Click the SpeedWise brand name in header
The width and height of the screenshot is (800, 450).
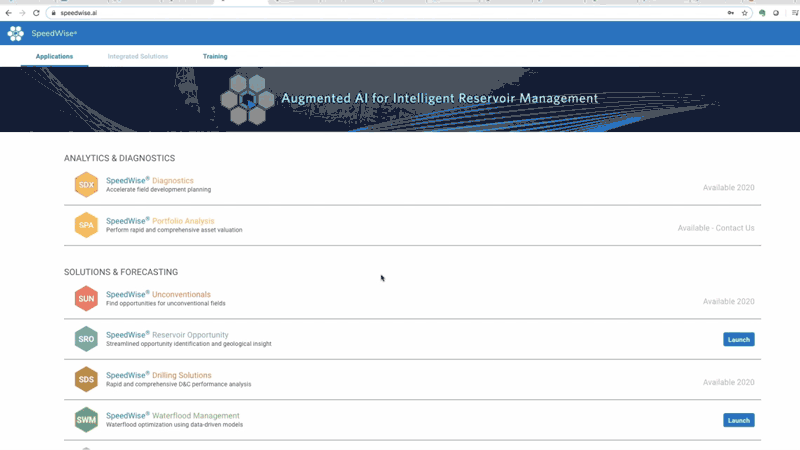click(54, 33)
